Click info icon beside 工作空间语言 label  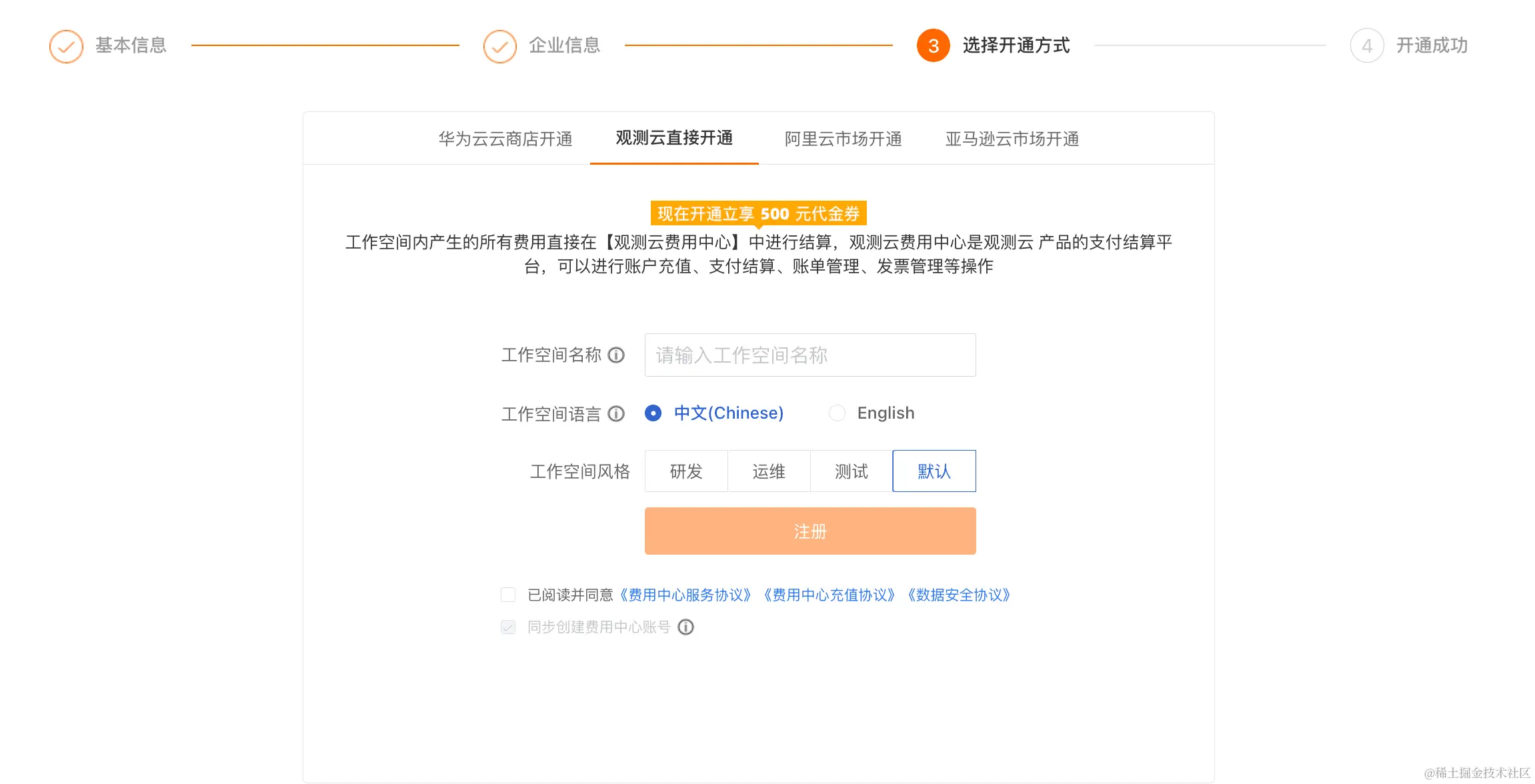pyautogui.click(x=616, y=414)
